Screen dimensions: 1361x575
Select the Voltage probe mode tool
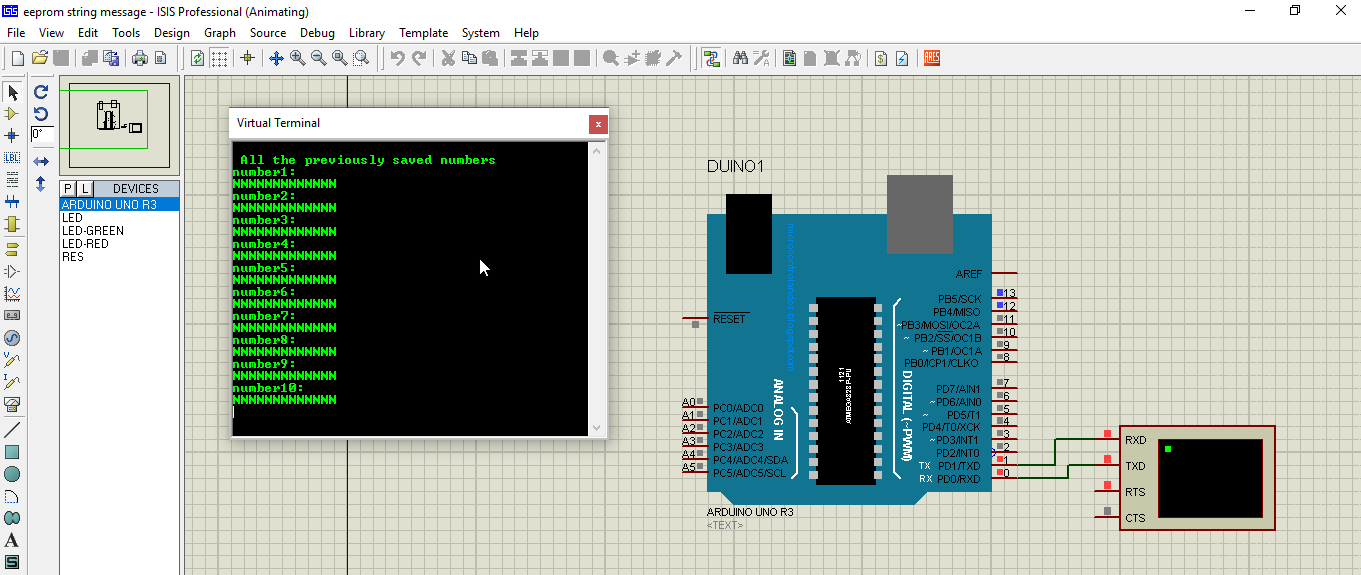[x=13, y=360]
